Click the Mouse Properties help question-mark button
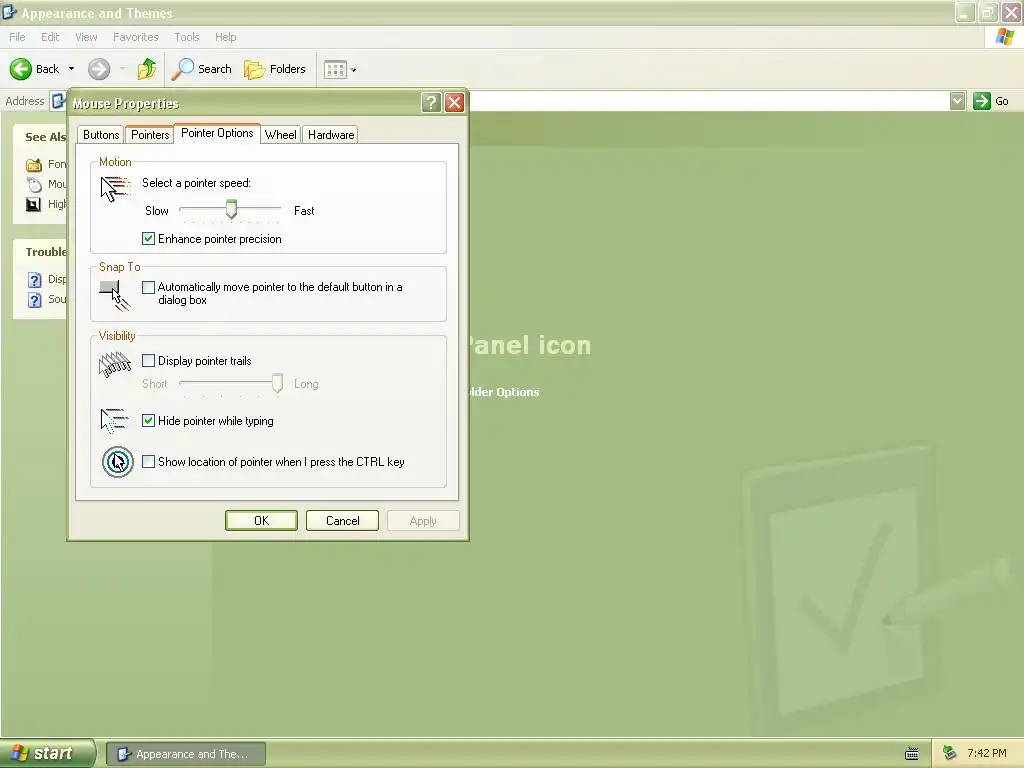 click(x=431, y=103)
